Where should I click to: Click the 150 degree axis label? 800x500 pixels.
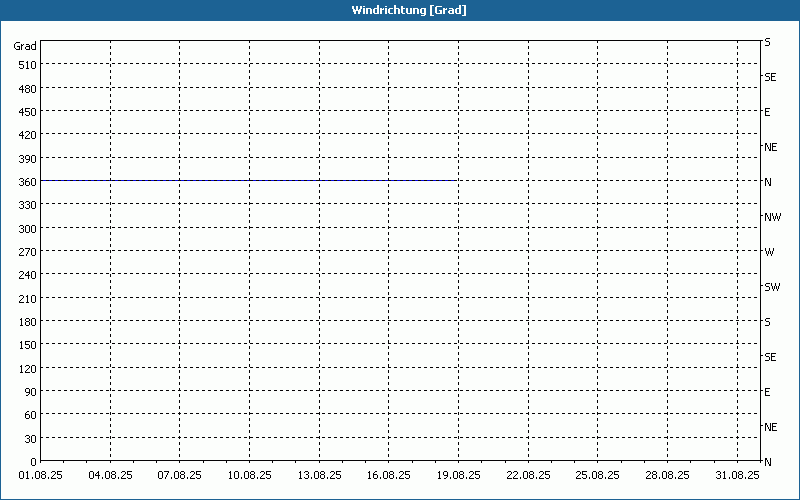(x=28, y=345)
